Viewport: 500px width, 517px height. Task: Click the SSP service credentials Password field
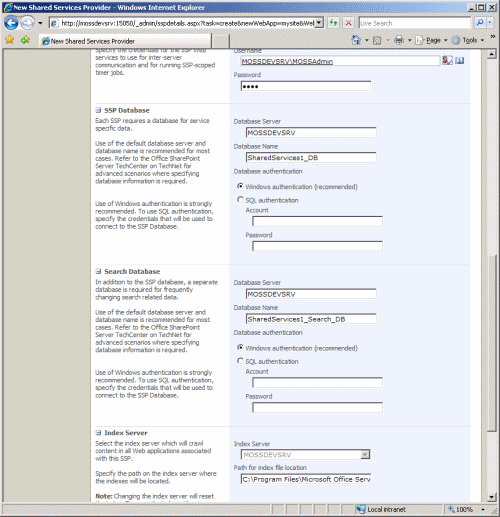(306, 86)
